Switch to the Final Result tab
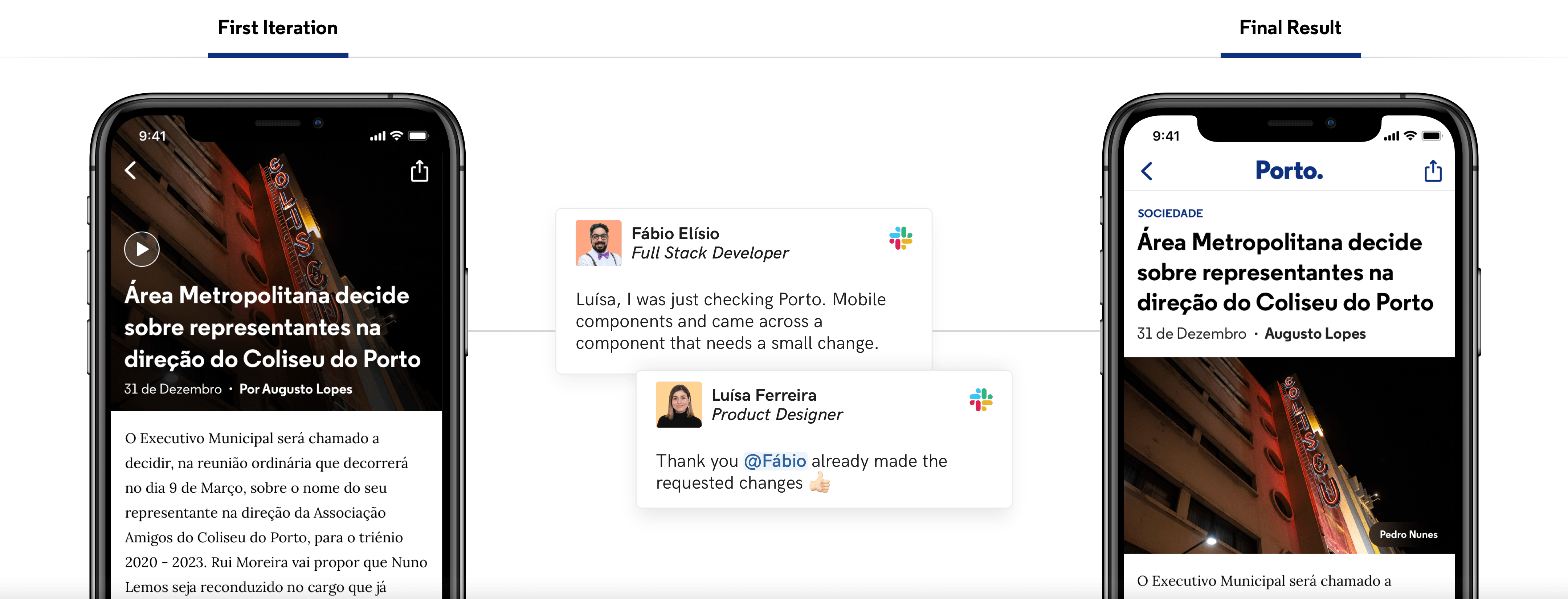This screenshot has height=599, width=1568. [1290, 28]
